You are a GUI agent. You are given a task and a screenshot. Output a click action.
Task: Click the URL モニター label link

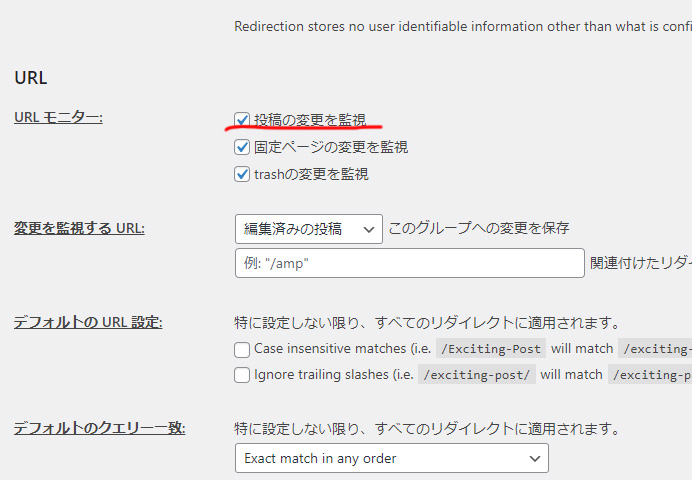58,117
